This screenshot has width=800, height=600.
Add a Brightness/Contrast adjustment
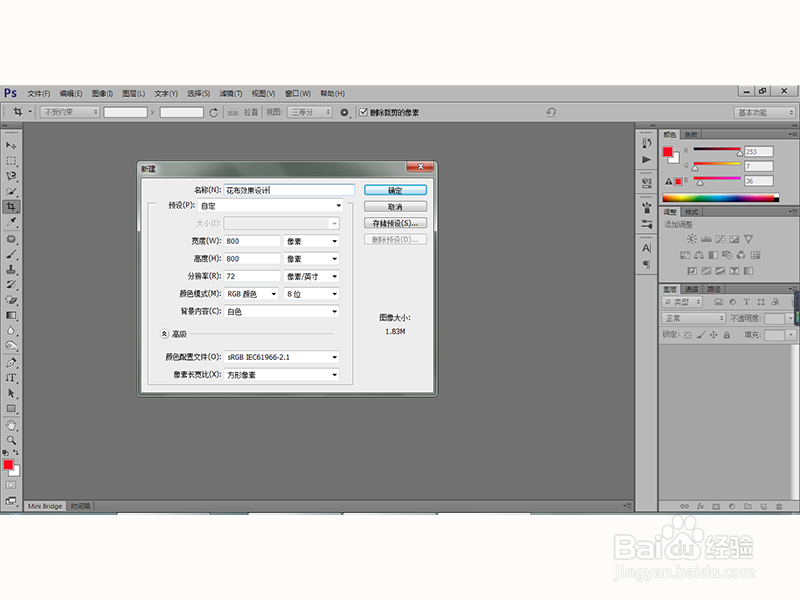[x=691, y=239]
